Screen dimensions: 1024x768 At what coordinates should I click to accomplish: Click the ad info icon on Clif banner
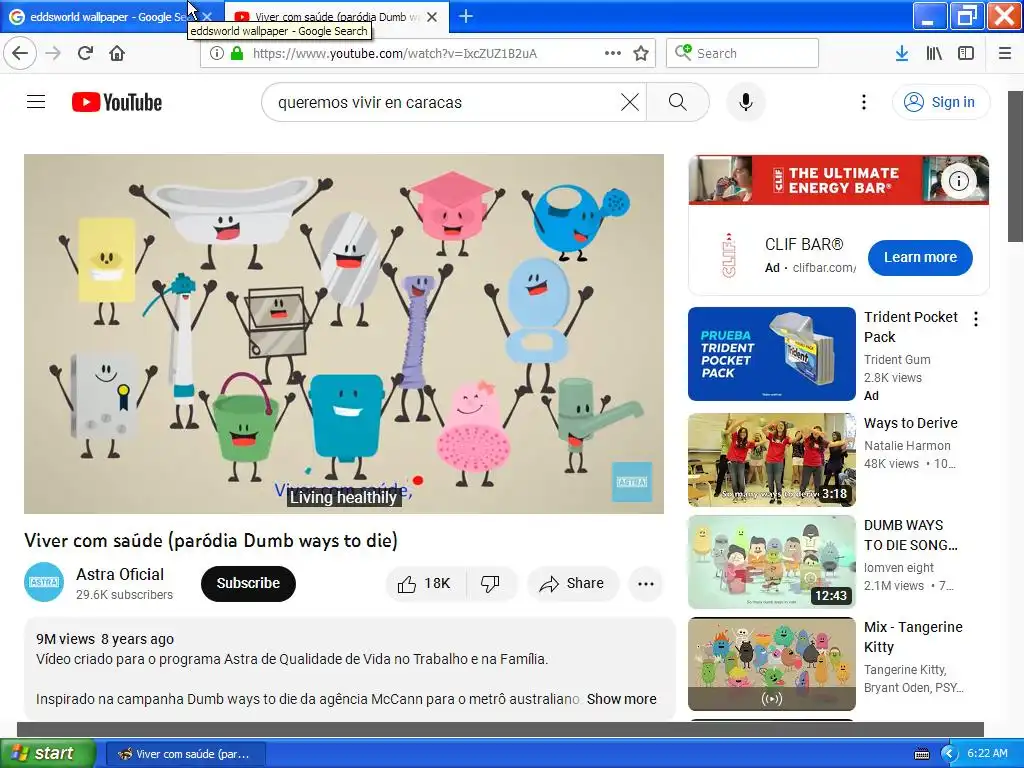click(x=958, y=181)
